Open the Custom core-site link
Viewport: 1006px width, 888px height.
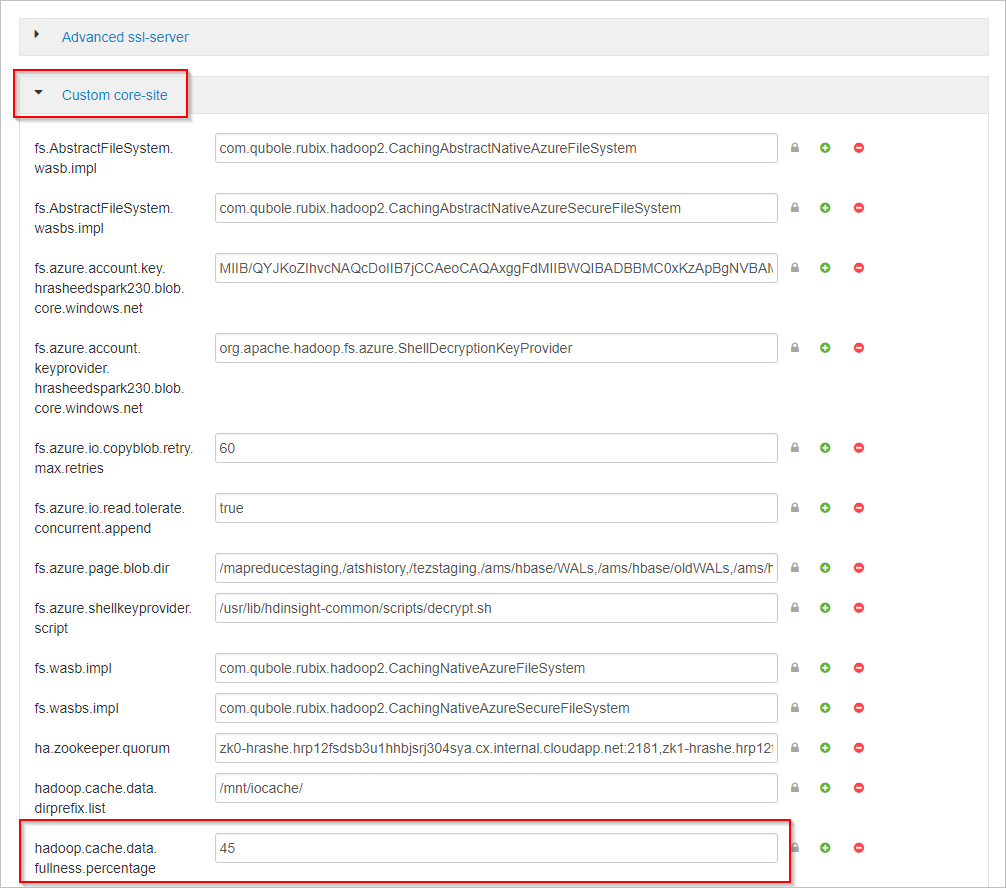pos(115,95)
